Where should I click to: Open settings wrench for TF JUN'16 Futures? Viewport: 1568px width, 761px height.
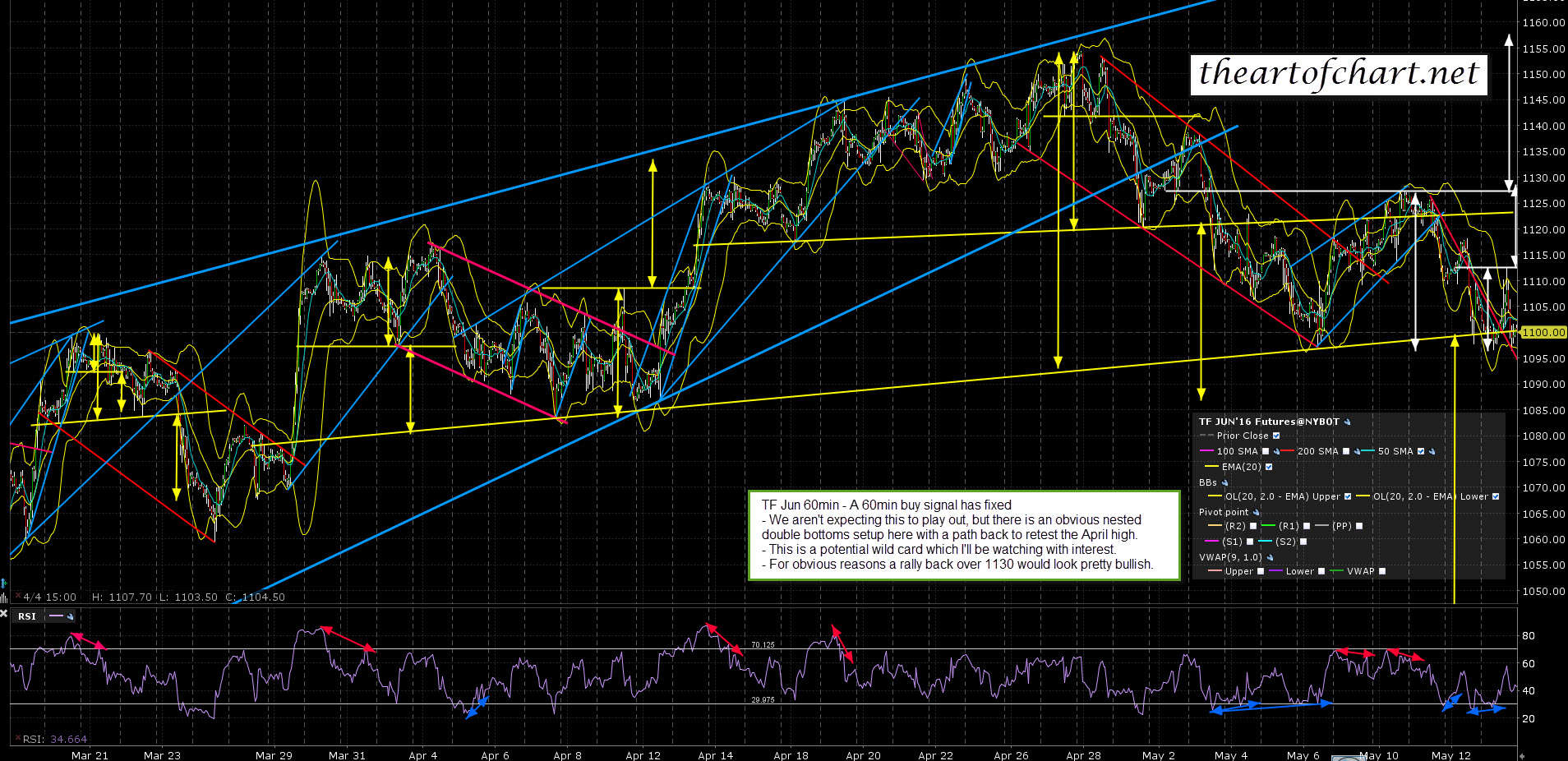[1347, 422]
